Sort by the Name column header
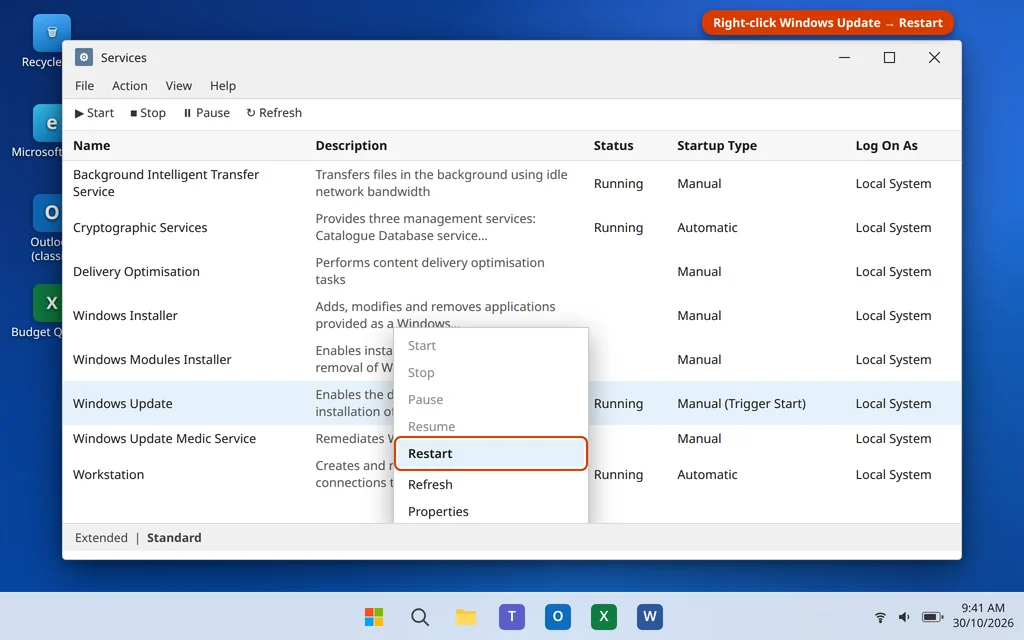This screenshot has height=640, width=1024. [x=91, y=146]
